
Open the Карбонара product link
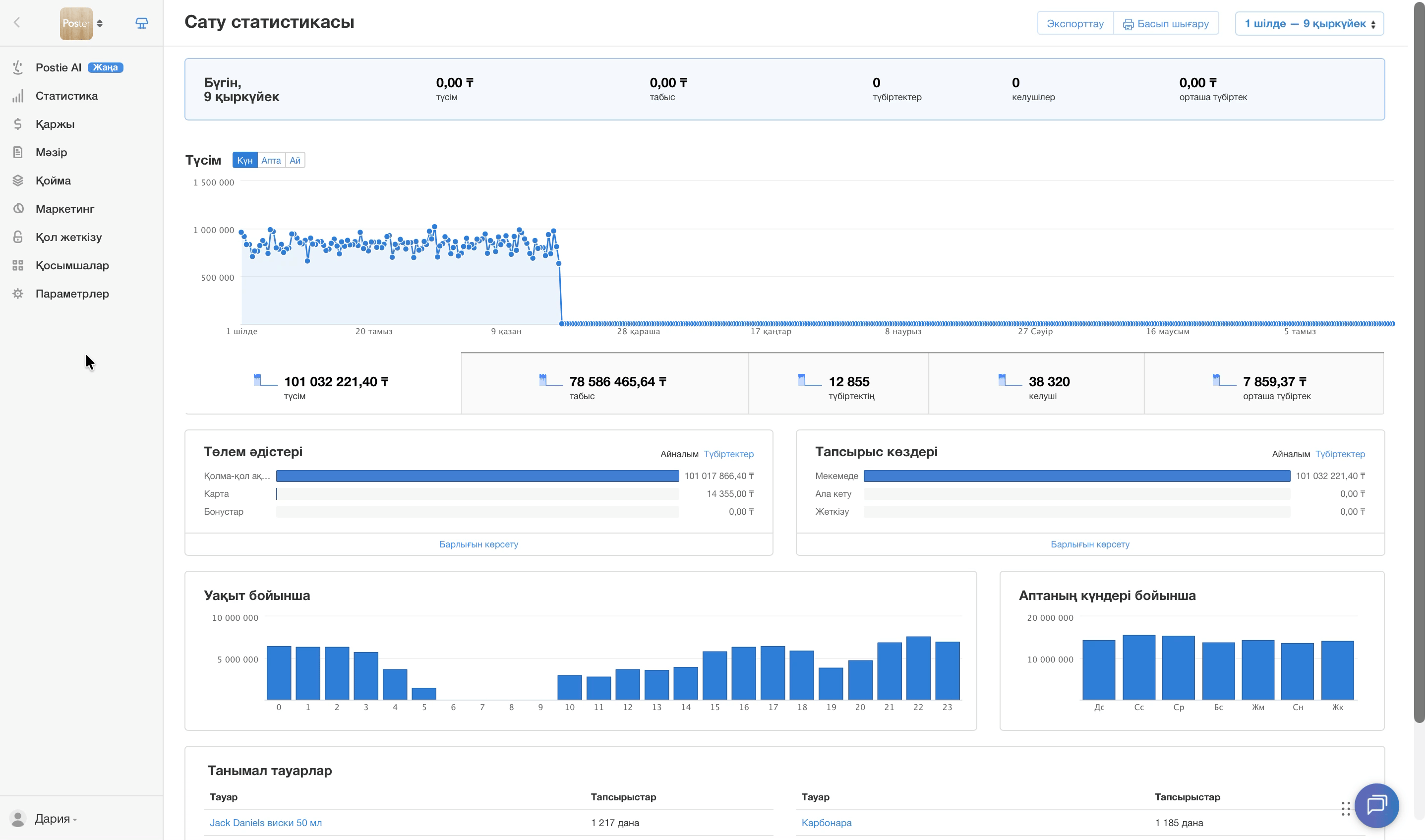(x=826, y=823)
